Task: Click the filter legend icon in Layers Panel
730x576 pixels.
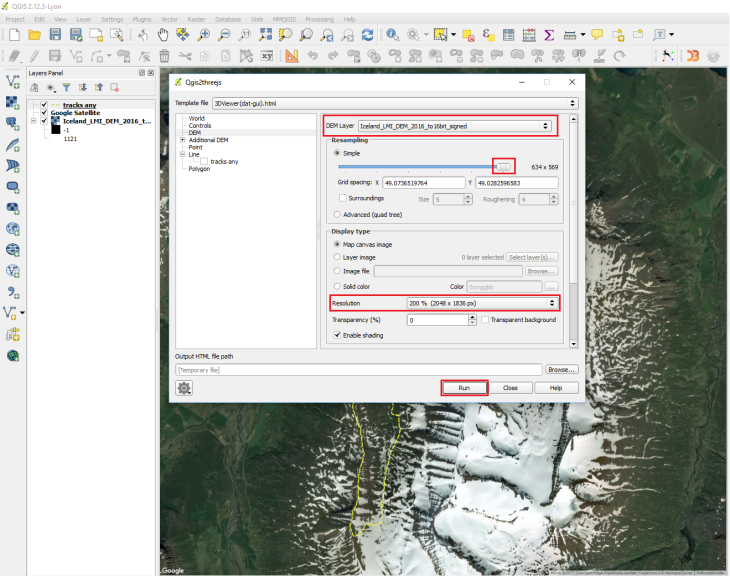Action: (68, 88)
